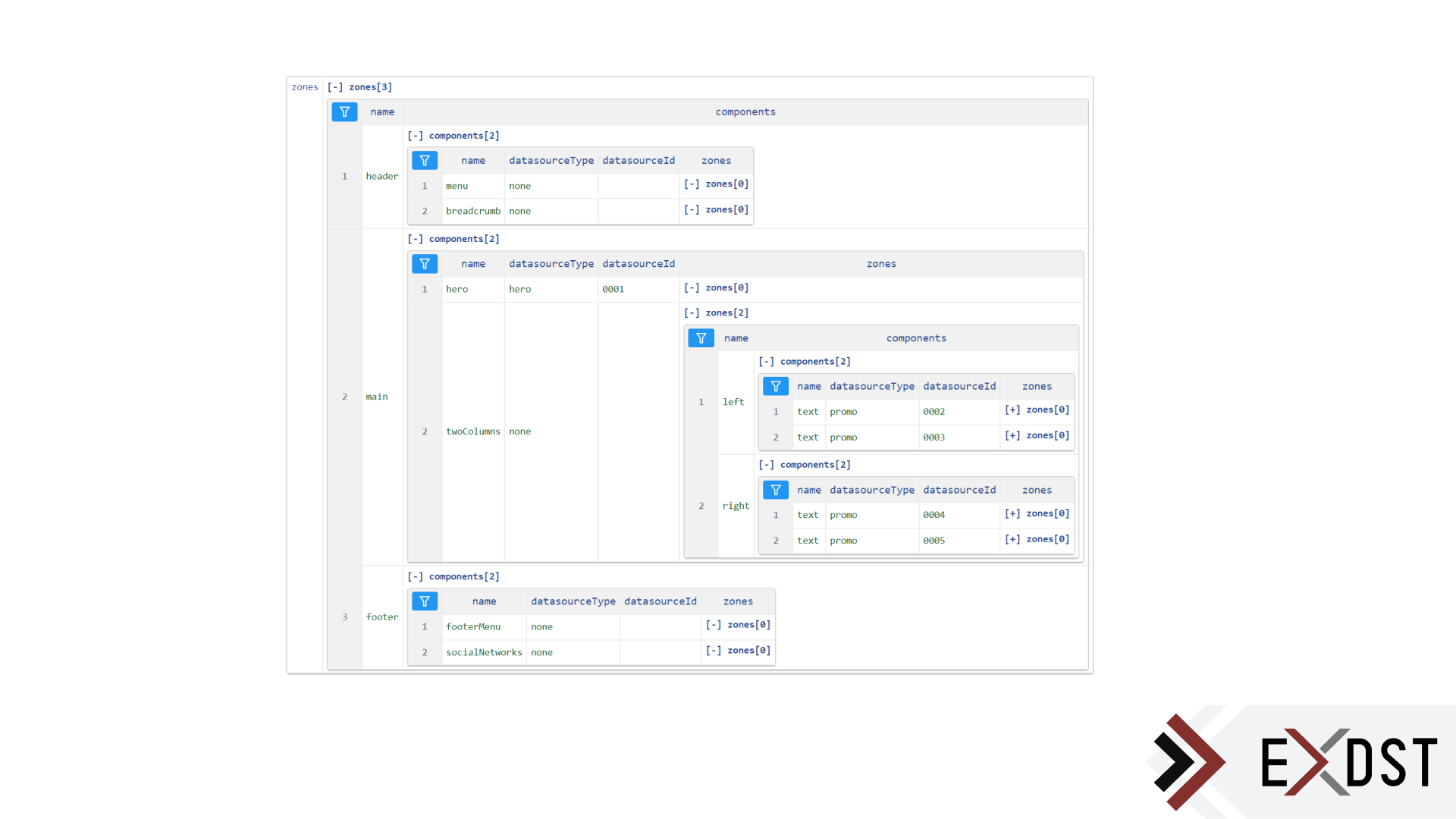Click the main row in zones table
Screen dimensions: 1456x819
[378, 397]
